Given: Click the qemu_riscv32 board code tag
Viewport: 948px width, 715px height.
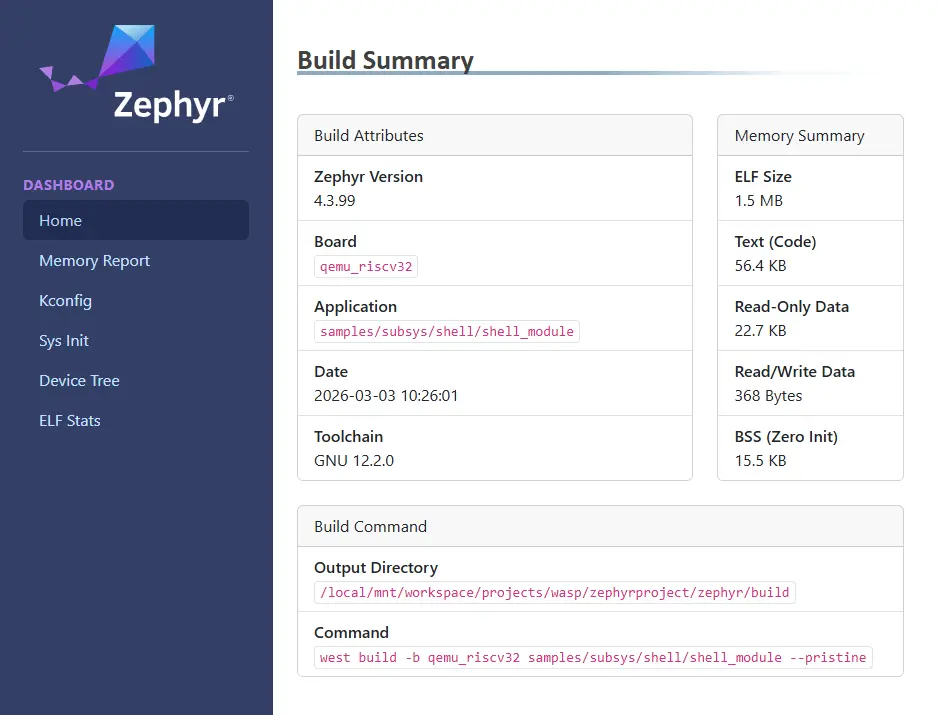Looking at the screenshot, I should coord(365,266).
